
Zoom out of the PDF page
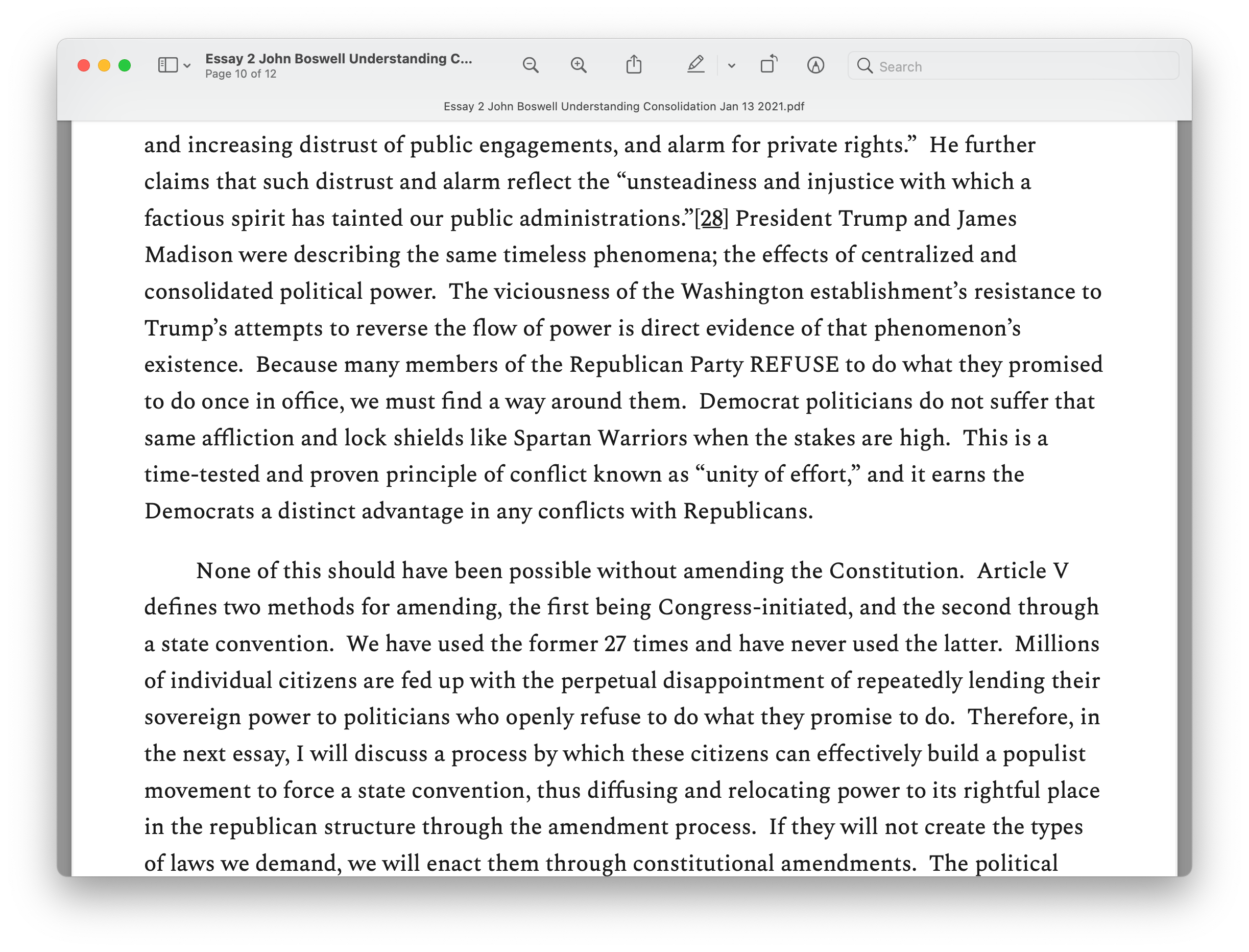[530, 65]
